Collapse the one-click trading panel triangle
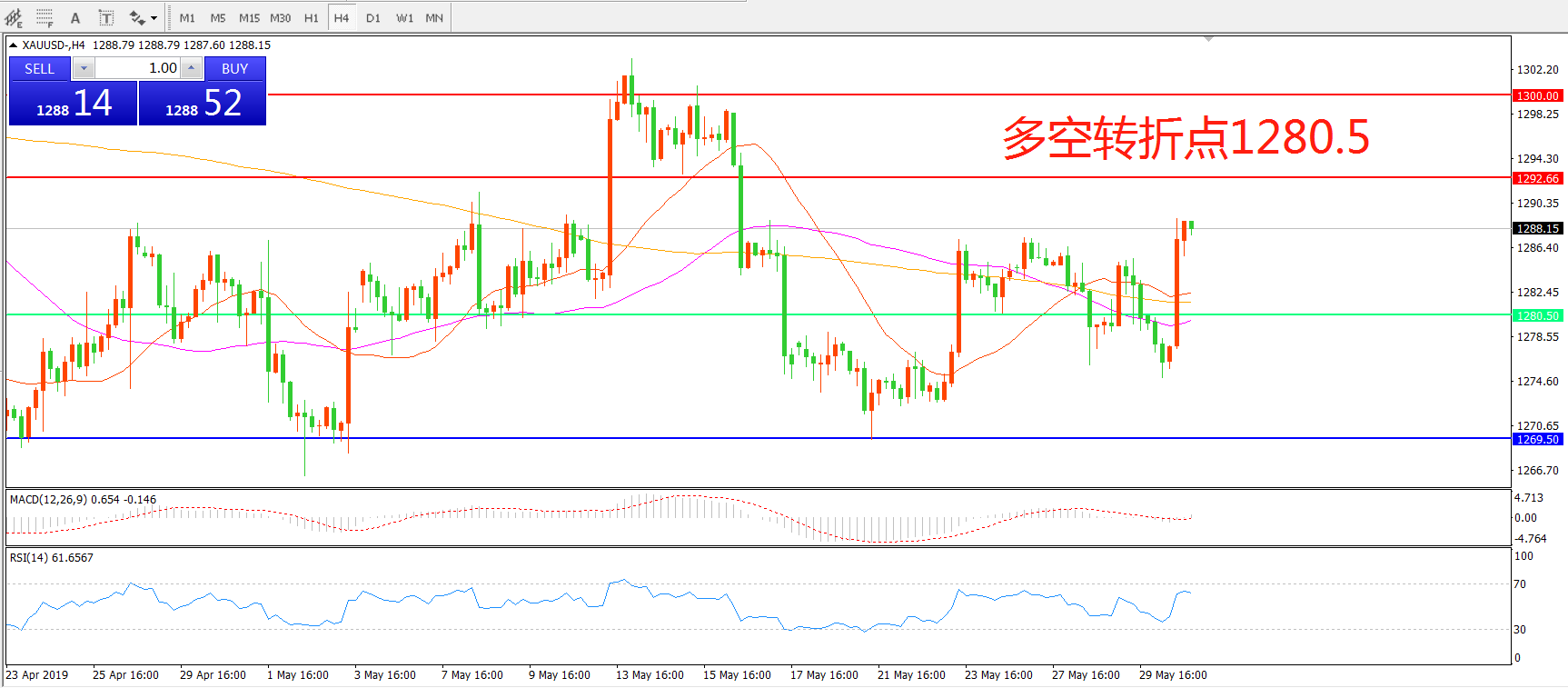1568x688 pixels. point(14,45)
